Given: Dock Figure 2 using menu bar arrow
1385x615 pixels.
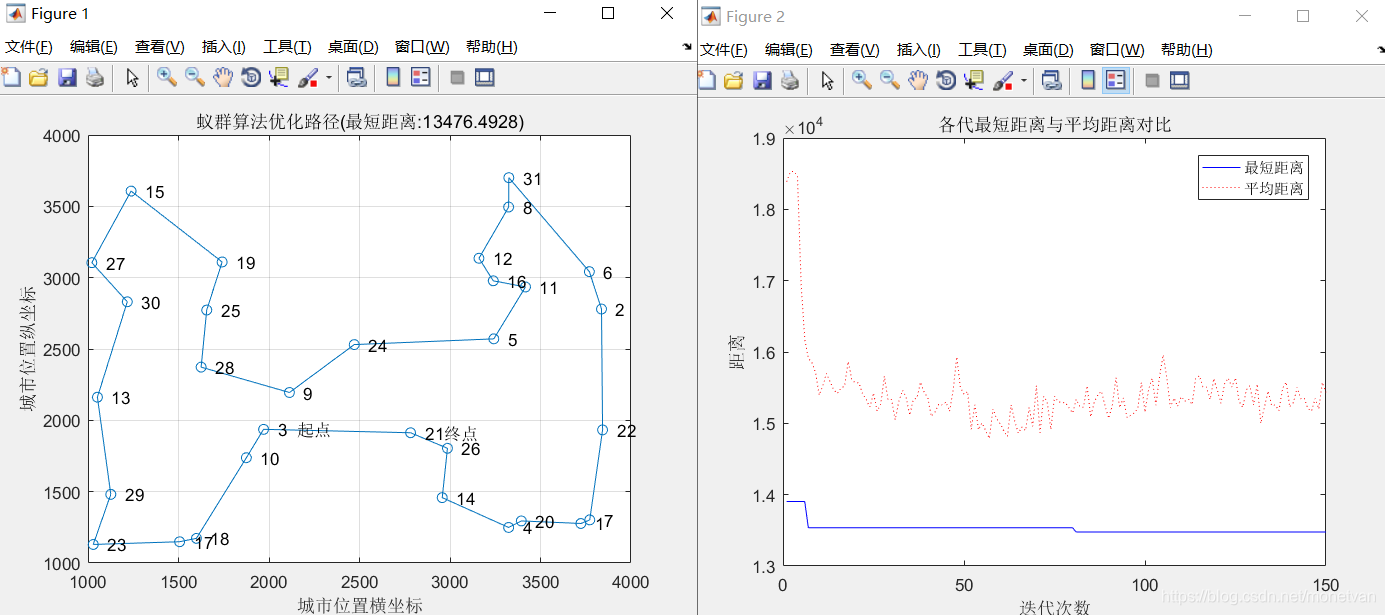Looking at the screenshot, I should [1379, 49].
